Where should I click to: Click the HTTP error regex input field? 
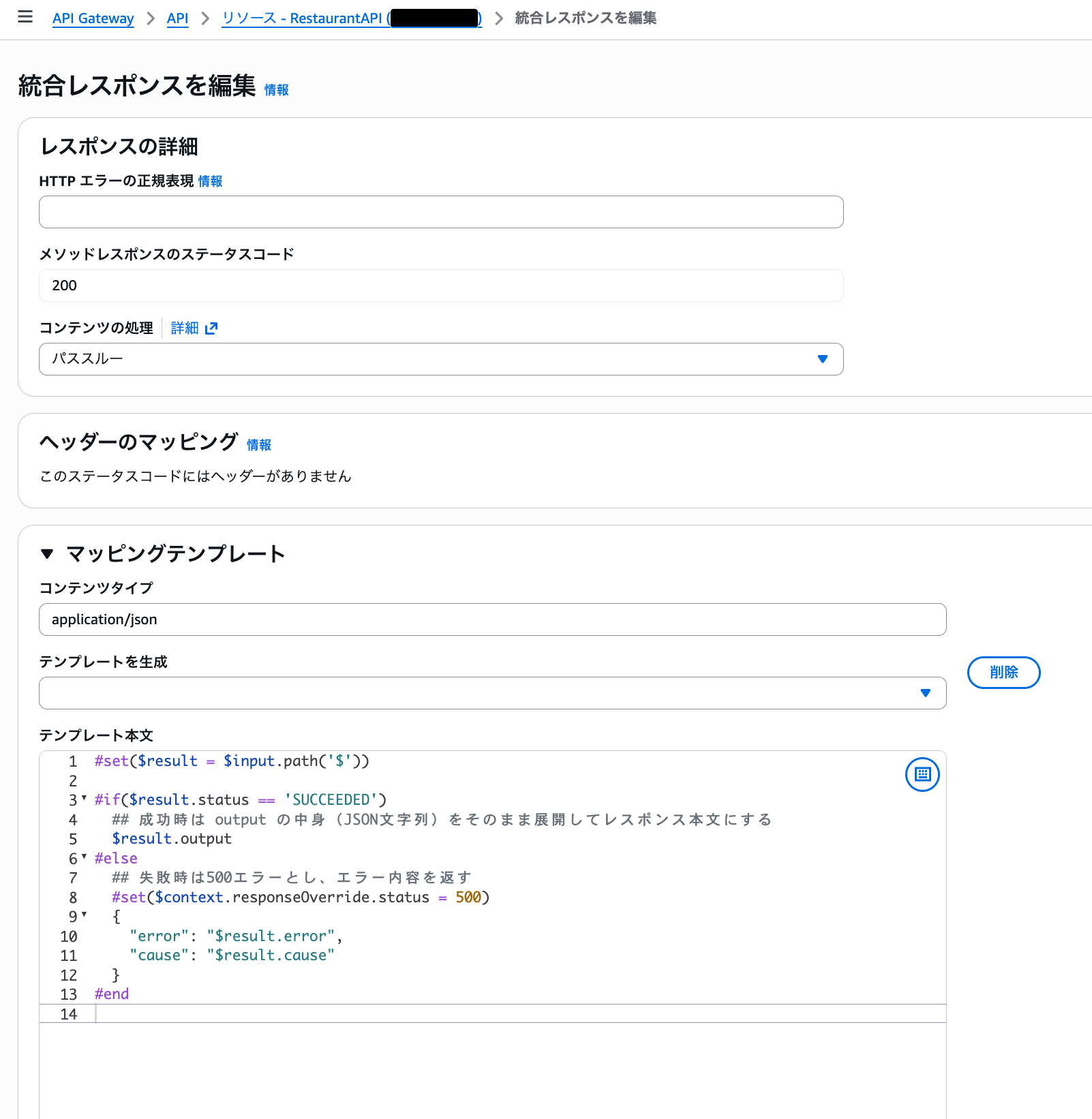441,212
